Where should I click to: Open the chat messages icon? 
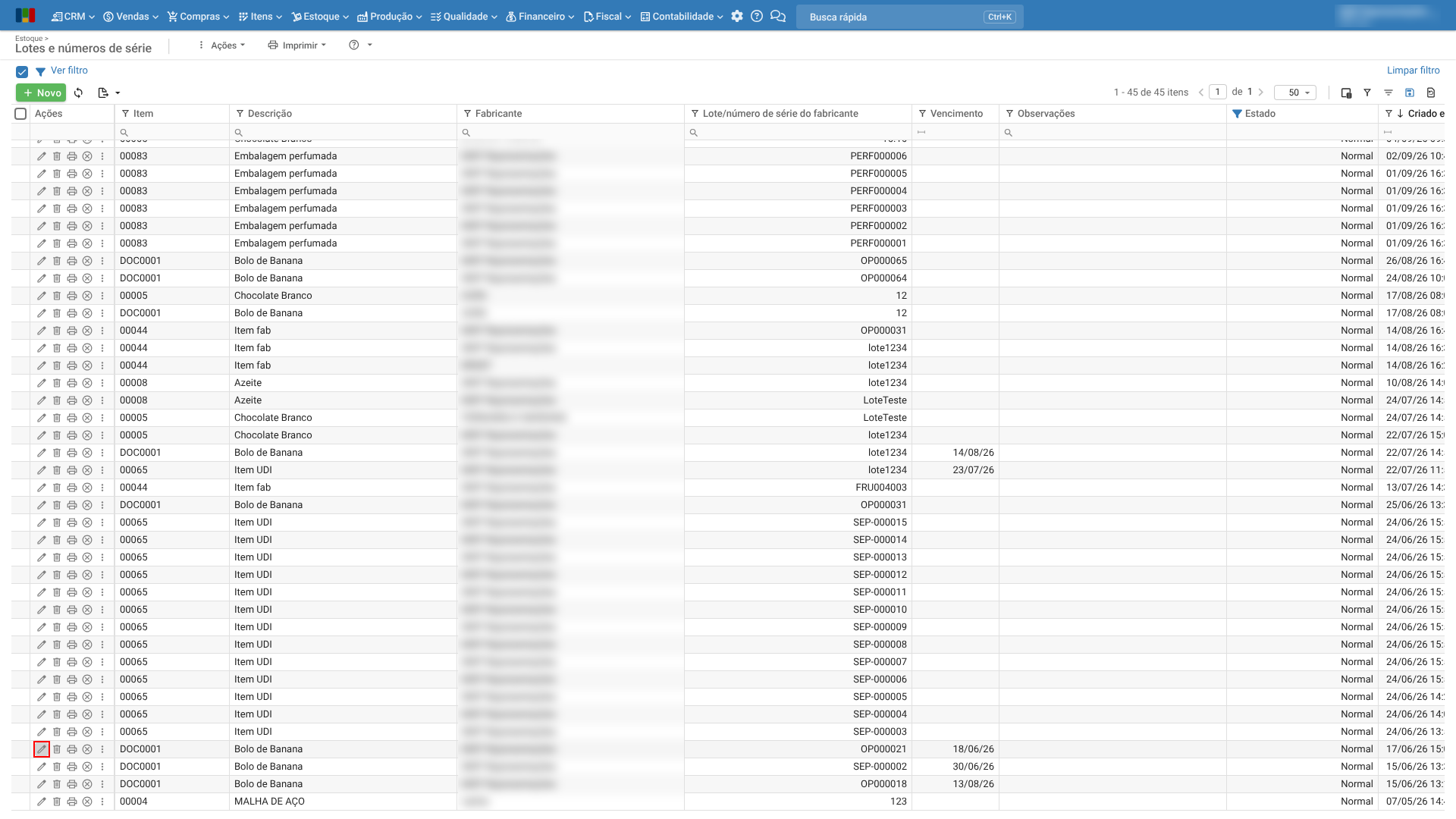point(778,16)
